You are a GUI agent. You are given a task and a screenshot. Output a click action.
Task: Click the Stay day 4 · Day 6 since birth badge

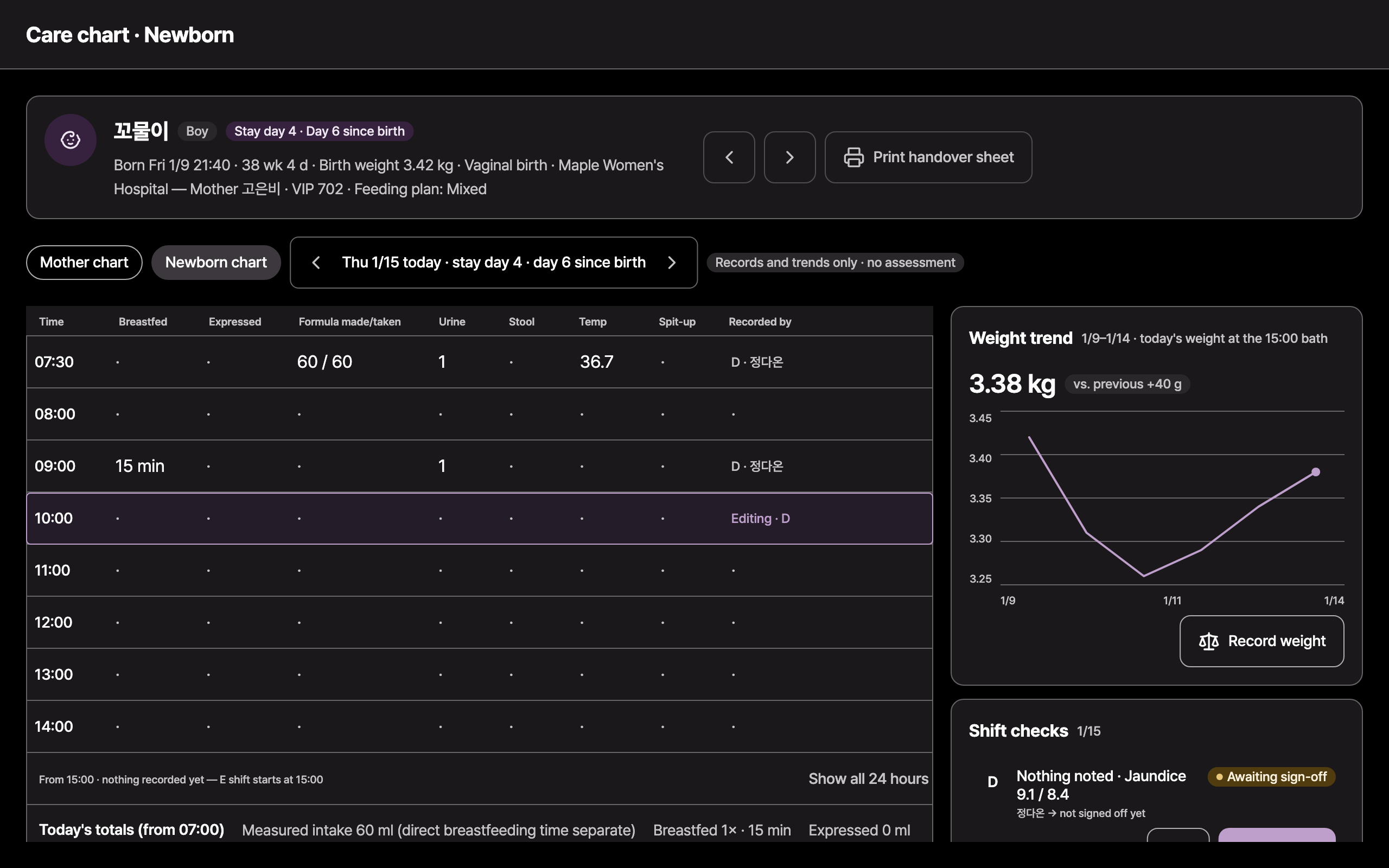(x=319, y=131)
